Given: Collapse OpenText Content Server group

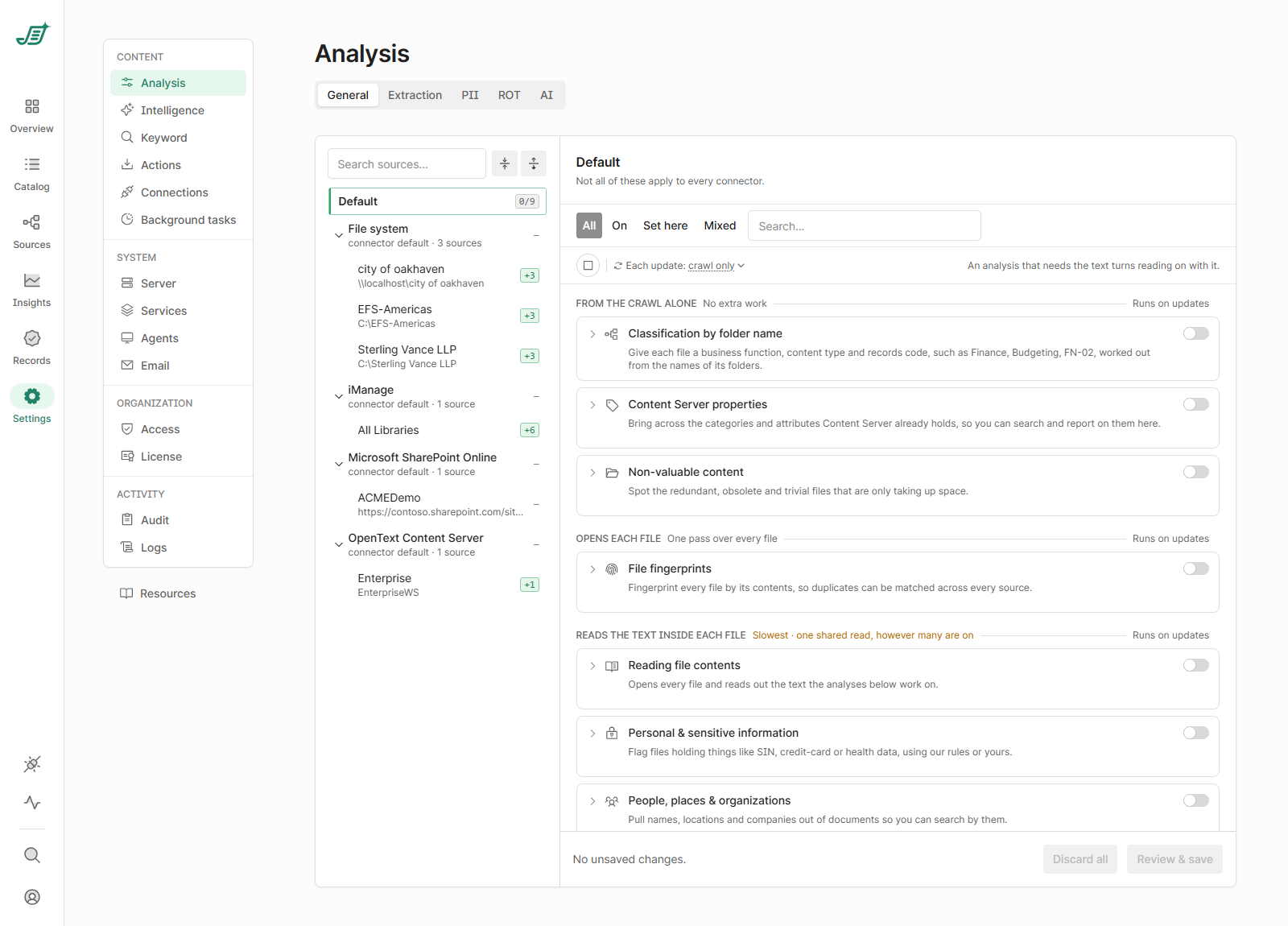Looking at the screenshot, I should coord(339,544).
